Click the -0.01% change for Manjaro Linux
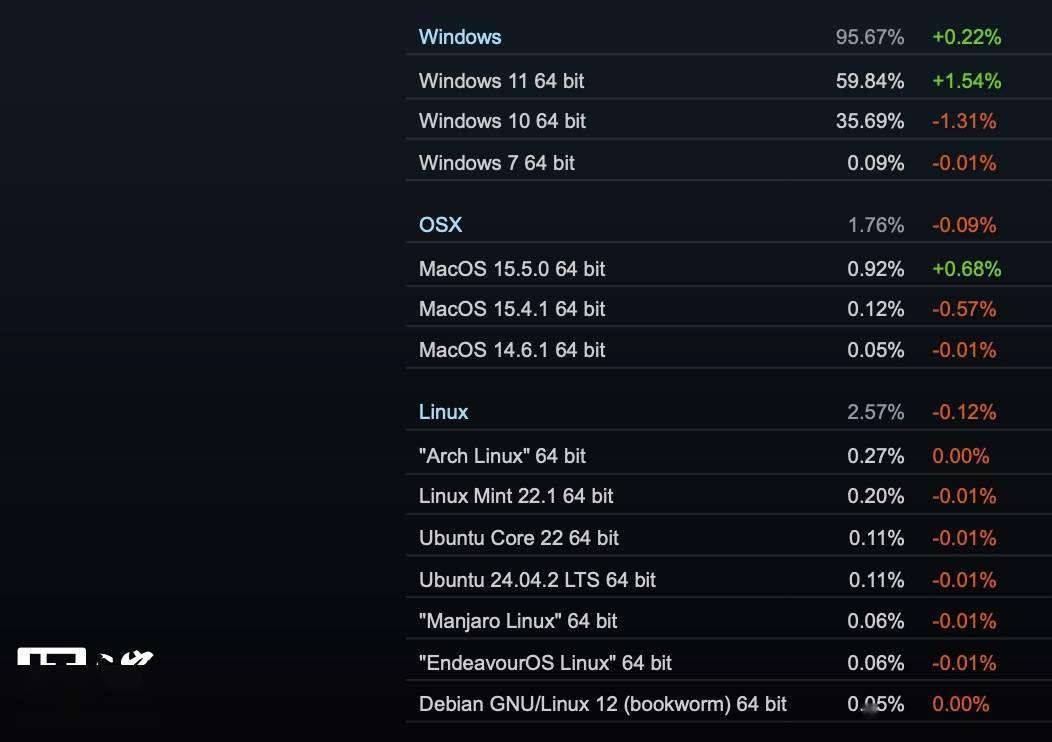This screenshot has height=742, width=1052. coord(964,621)
